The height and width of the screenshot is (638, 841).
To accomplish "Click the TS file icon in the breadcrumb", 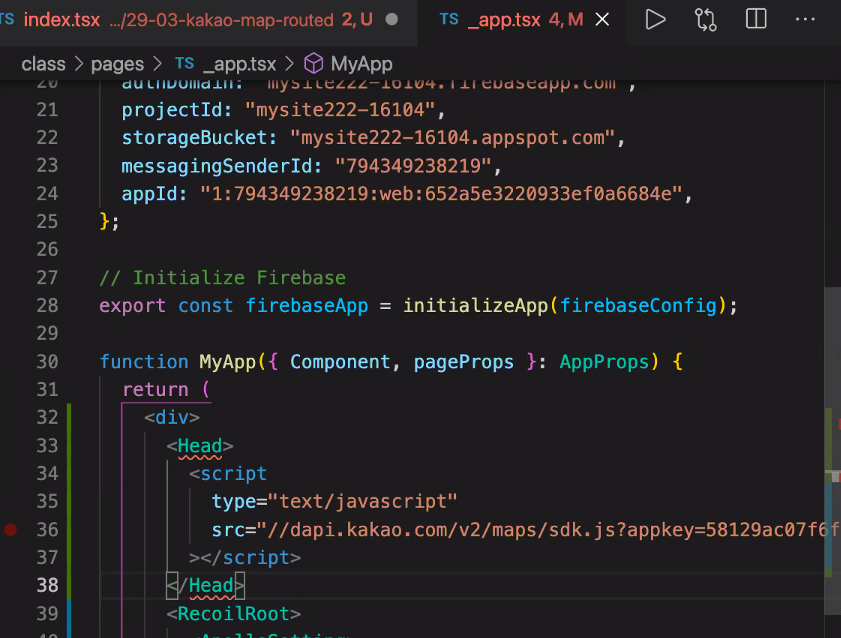I will point(185,63).
